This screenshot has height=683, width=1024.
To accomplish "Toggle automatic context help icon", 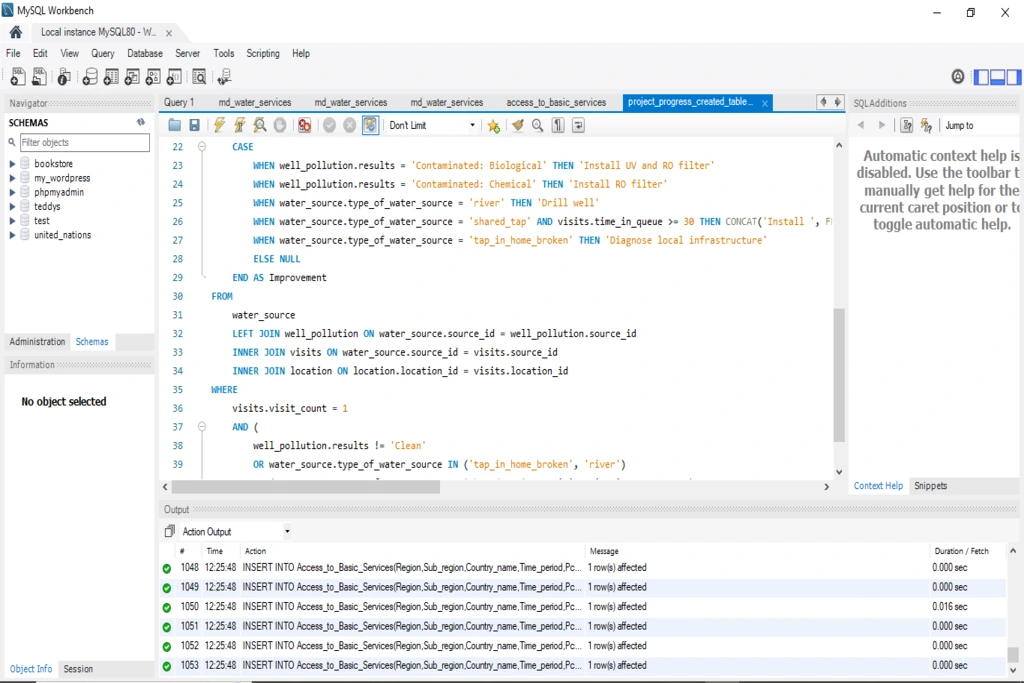I will (x=927, y=125).
